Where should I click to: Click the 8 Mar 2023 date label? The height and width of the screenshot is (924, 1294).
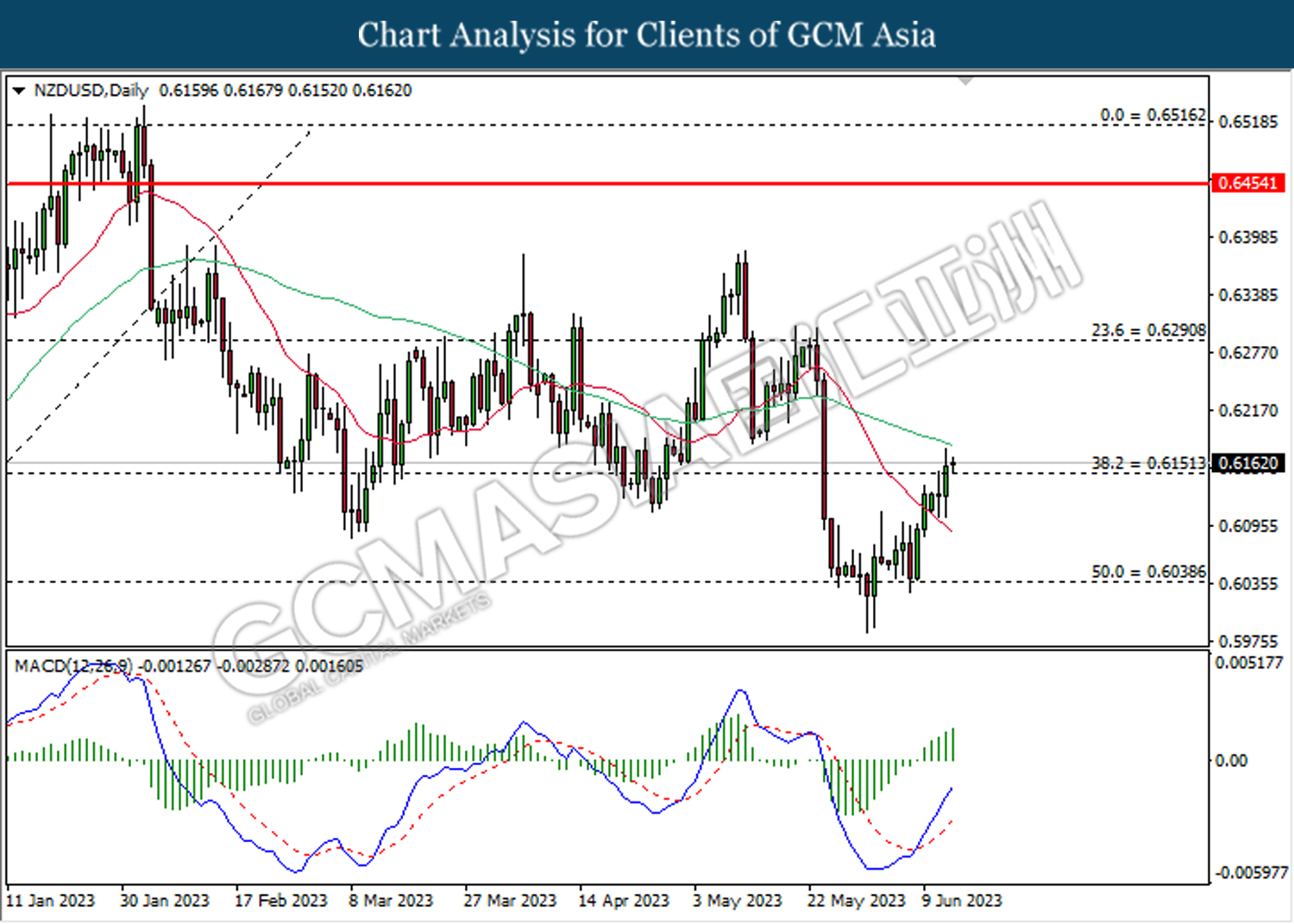391,901
